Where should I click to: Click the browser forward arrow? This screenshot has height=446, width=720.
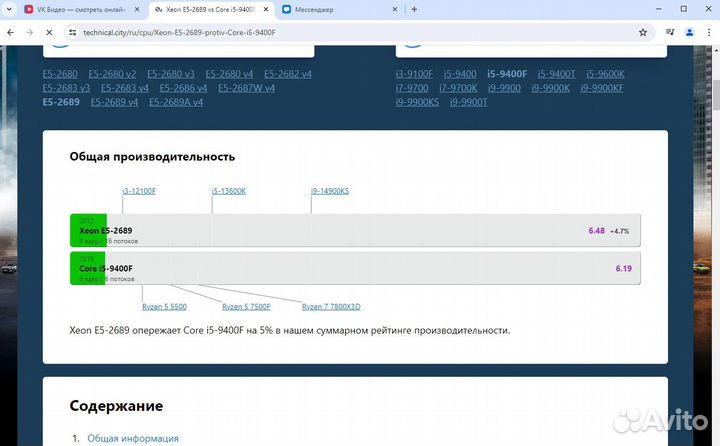coord(30,33)
